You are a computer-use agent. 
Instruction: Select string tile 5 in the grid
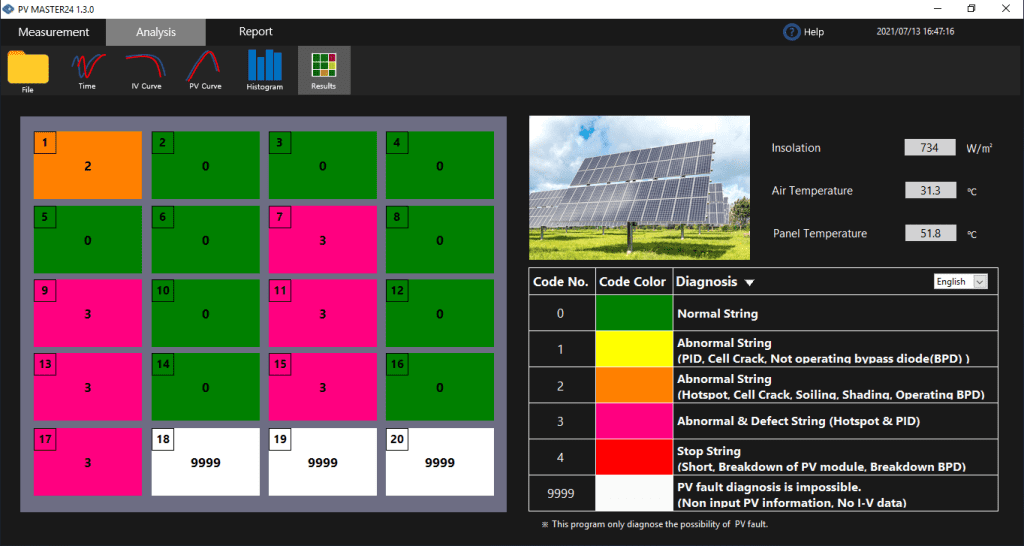(88, 240)
